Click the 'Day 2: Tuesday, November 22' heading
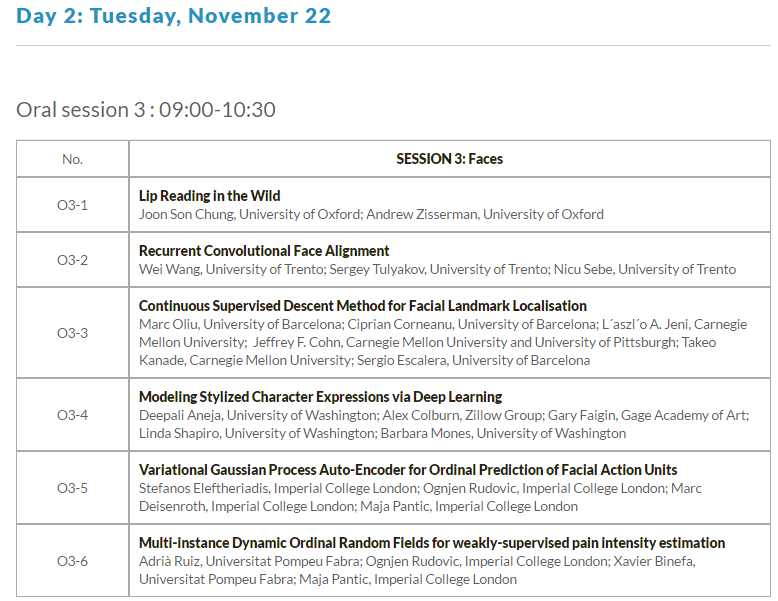 173,16
